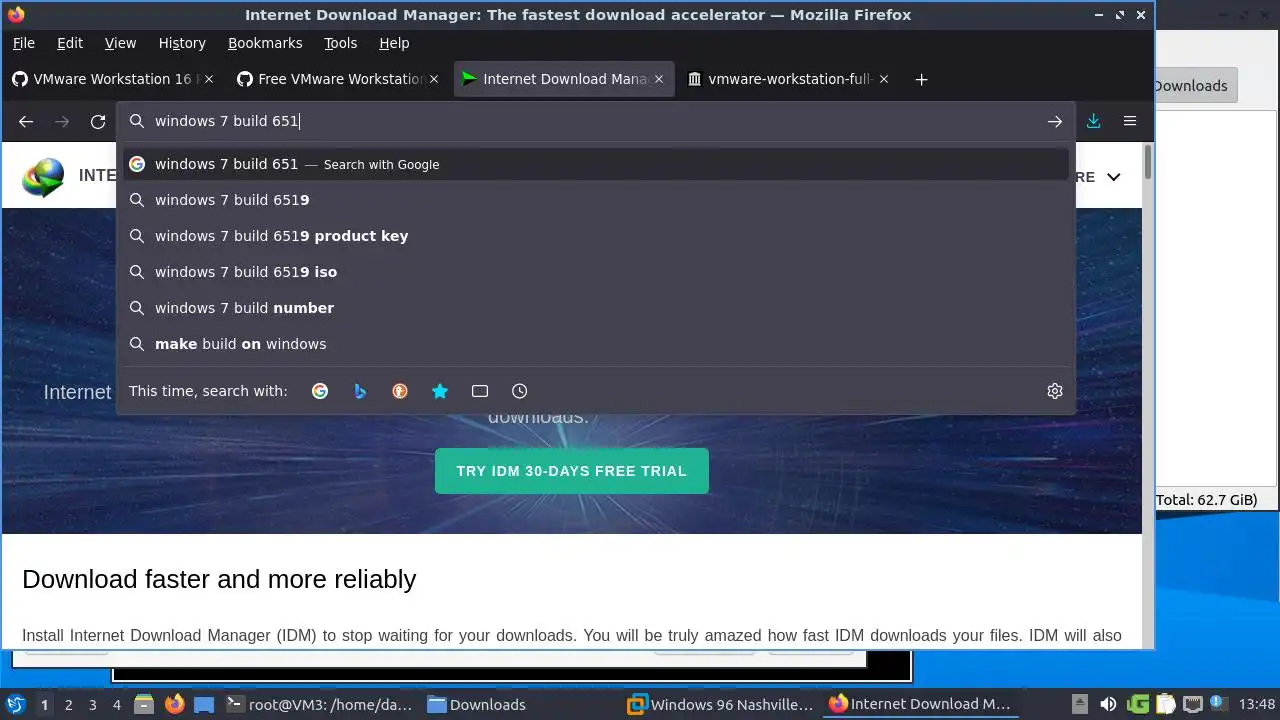Choose suggestion 'windows 7 build 6519 iso'
This screenshot has width=1280, height=720.
pos(596,272)
